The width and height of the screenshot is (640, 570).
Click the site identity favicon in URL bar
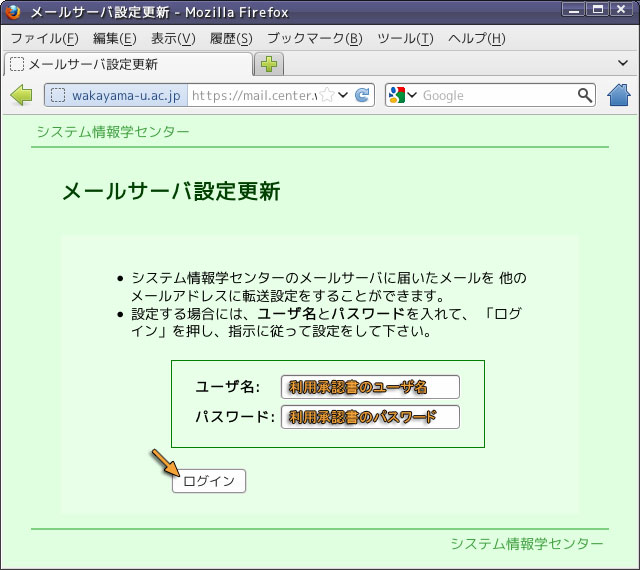coord(58,95)
